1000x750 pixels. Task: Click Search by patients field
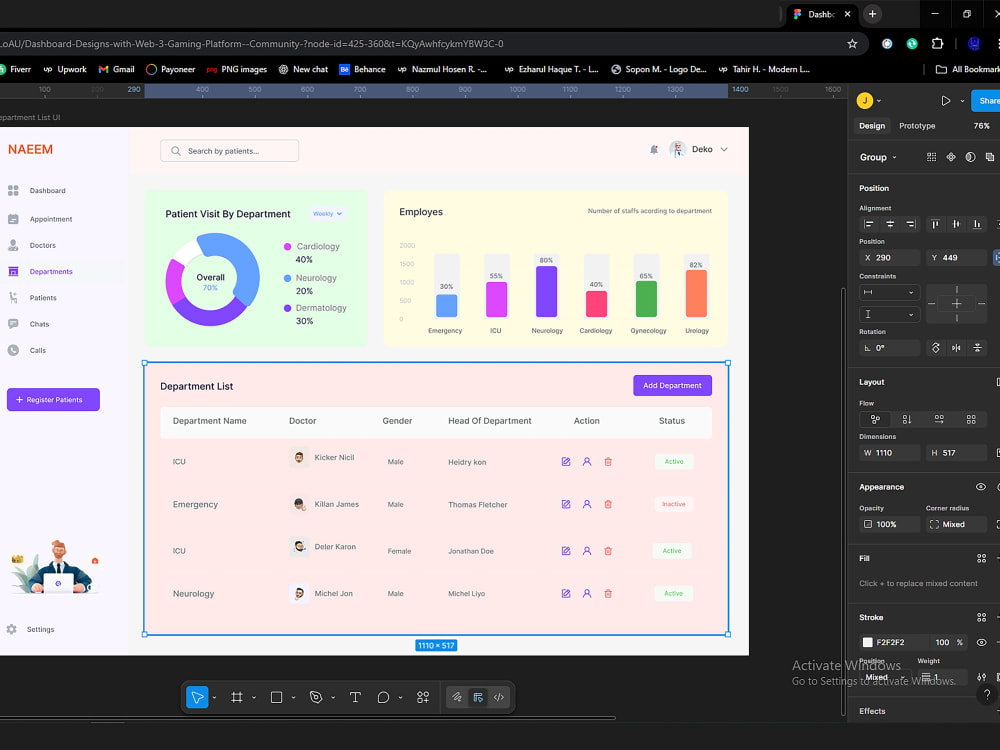coord(230,151)
